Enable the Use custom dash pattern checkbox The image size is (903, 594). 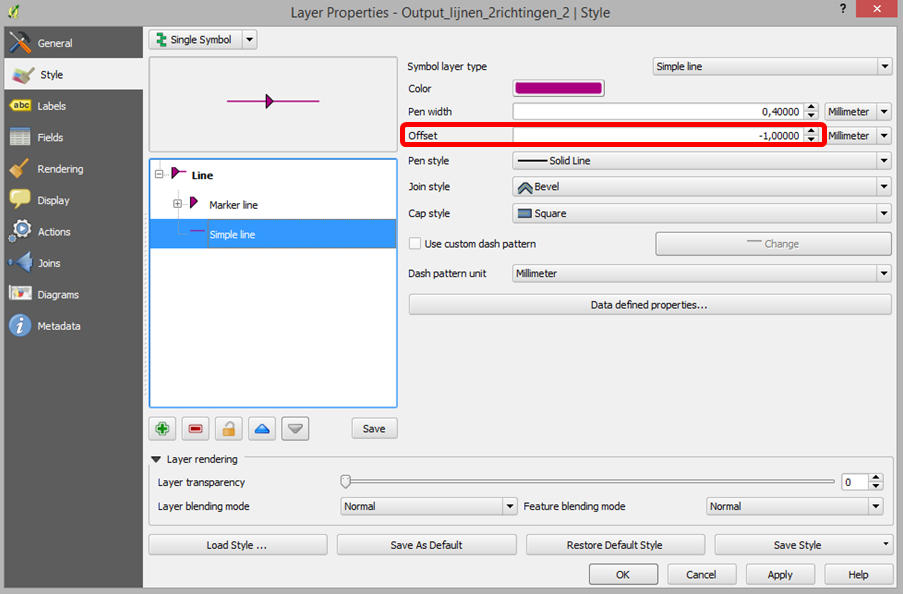pos(414,243)
